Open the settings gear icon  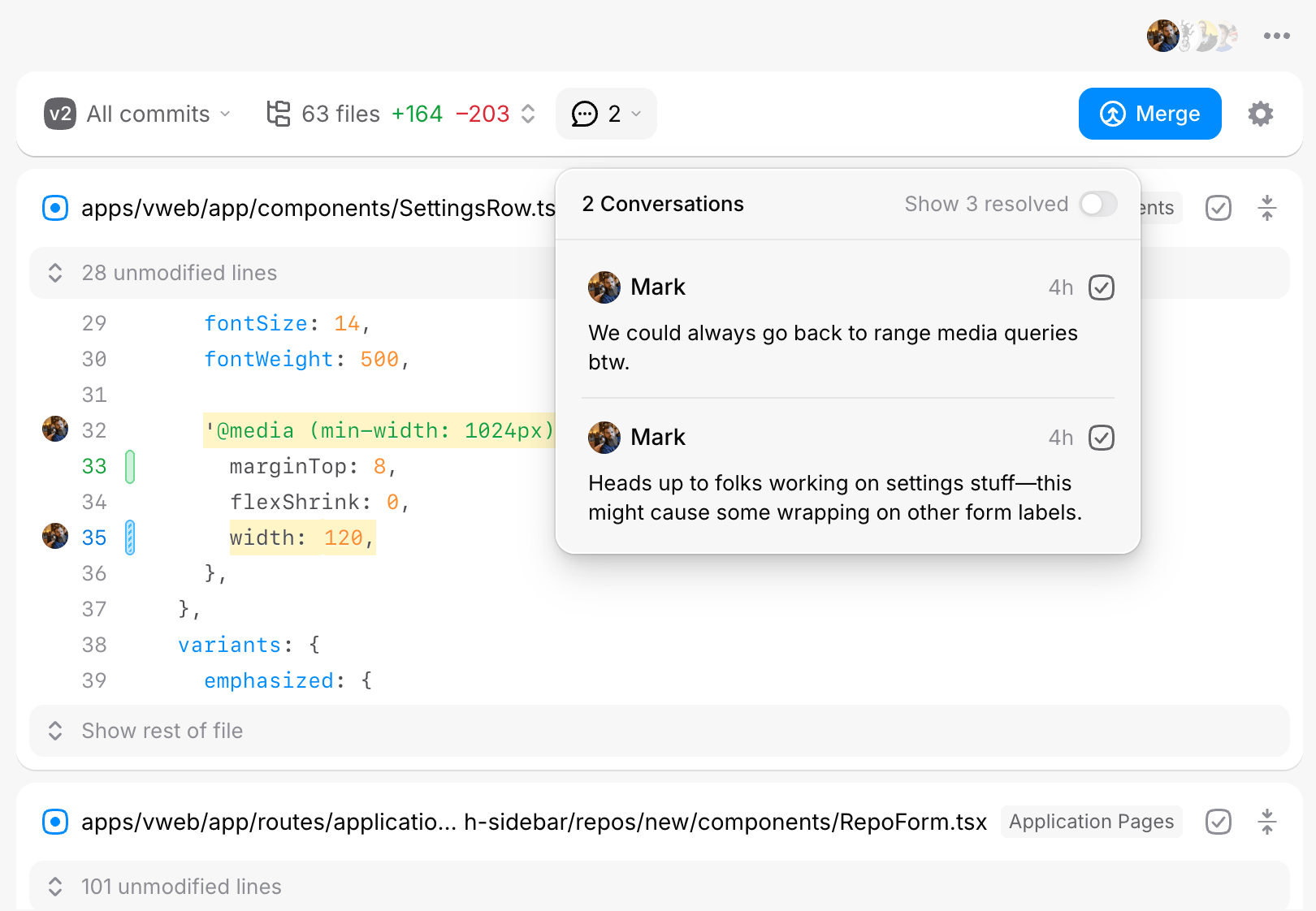1260,114
